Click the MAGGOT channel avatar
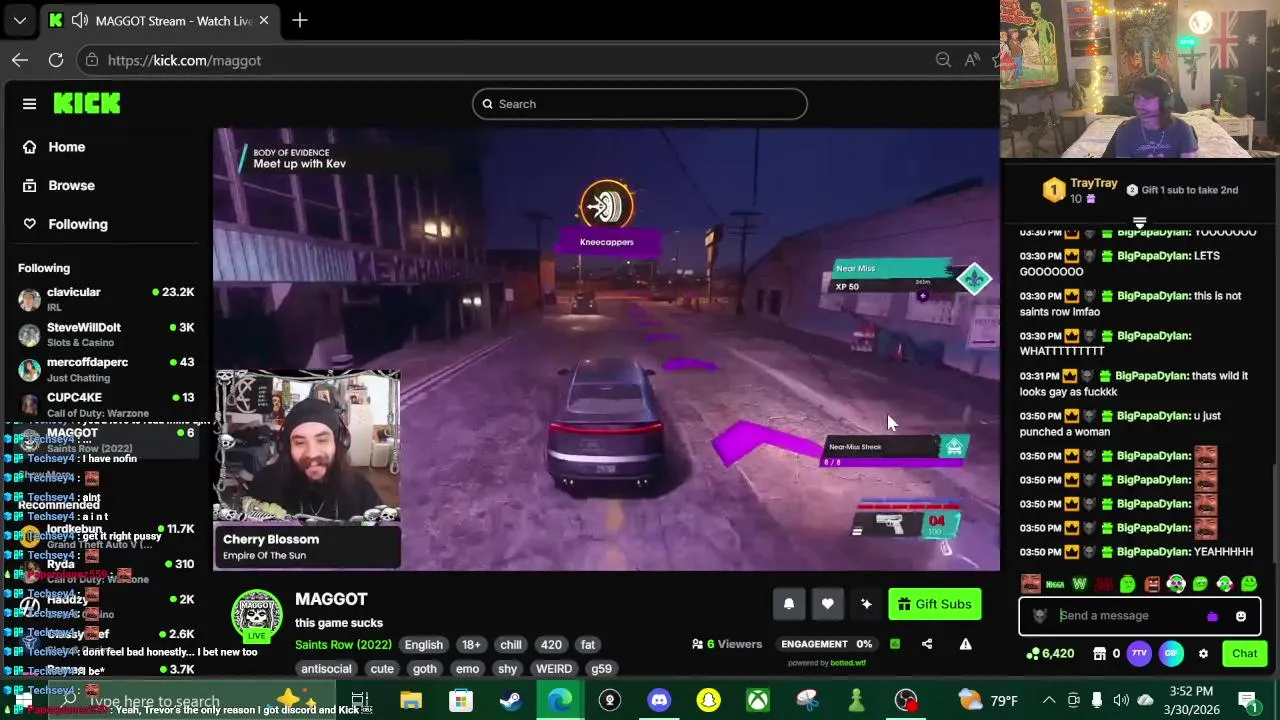Viewport: 1280px width, 720px height. pyautogui.click(x=257, y=614)
